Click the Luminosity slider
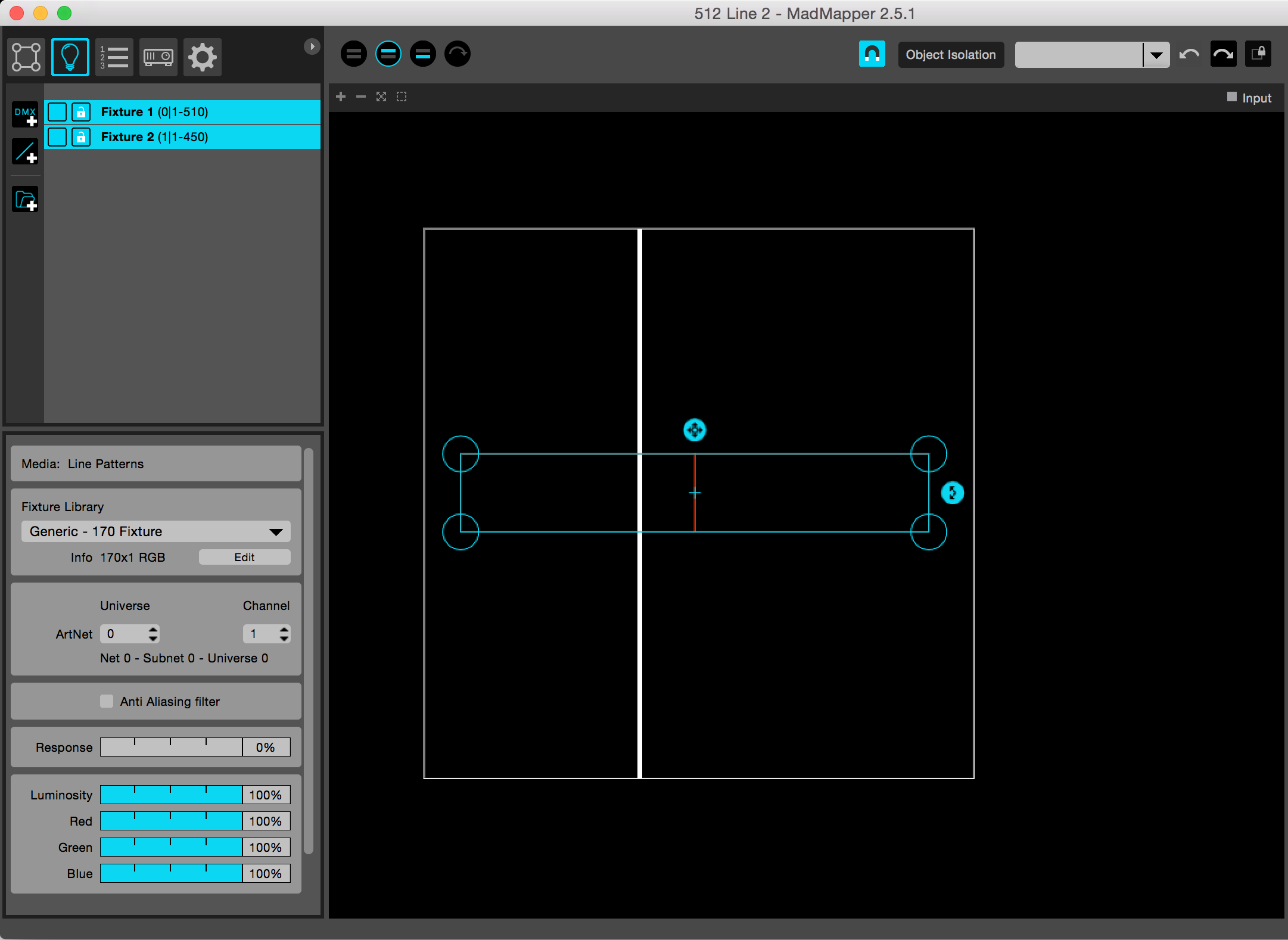This screenshot has height=940, width=1288. [171, 795]
